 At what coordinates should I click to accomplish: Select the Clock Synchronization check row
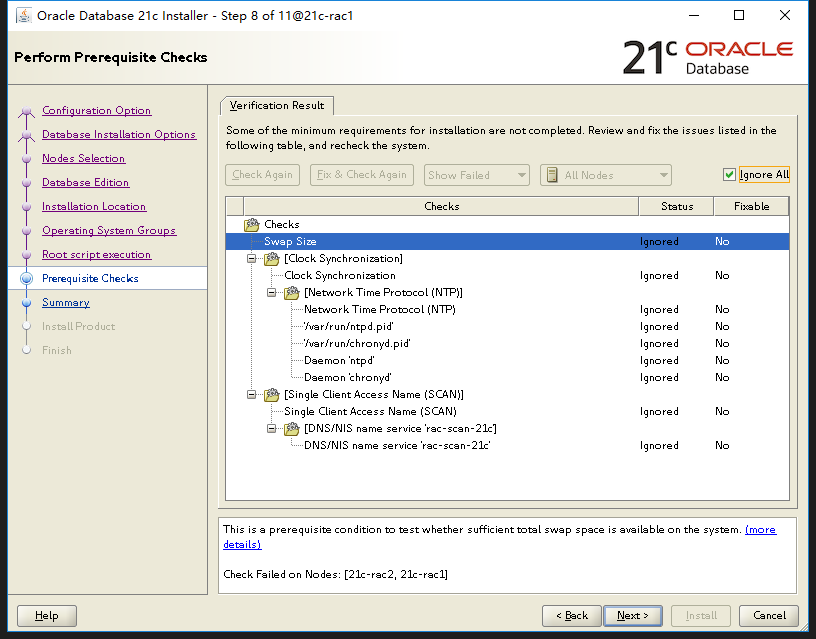click(x=507, y=275)
